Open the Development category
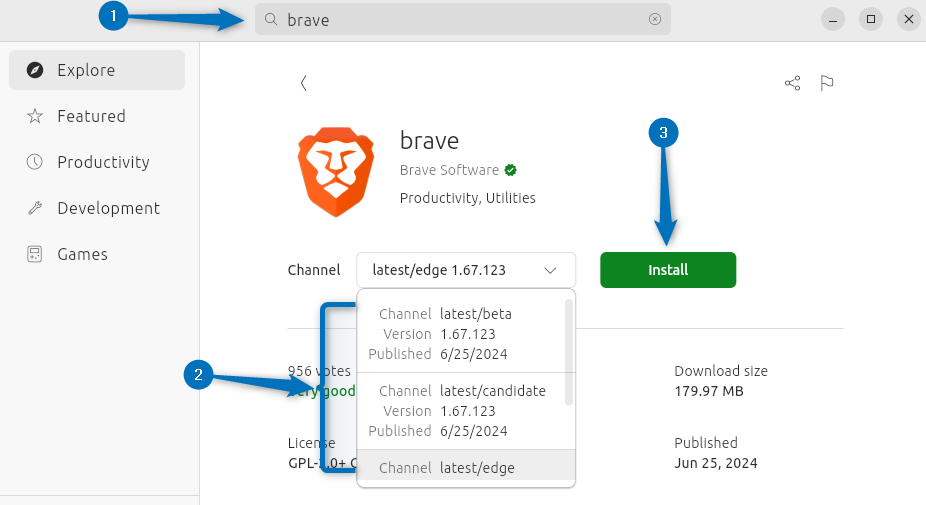 (x=97, y=208)
